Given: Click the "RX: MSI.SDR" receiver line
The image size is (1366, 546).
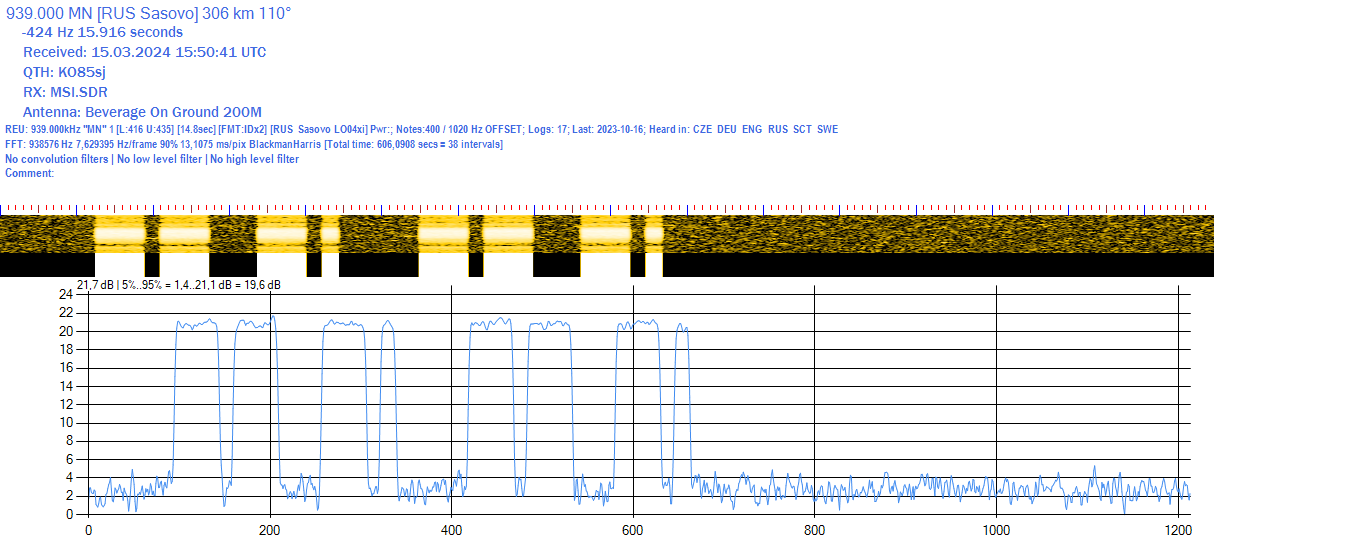Looking at the screenshot, I should coord(65,92).
